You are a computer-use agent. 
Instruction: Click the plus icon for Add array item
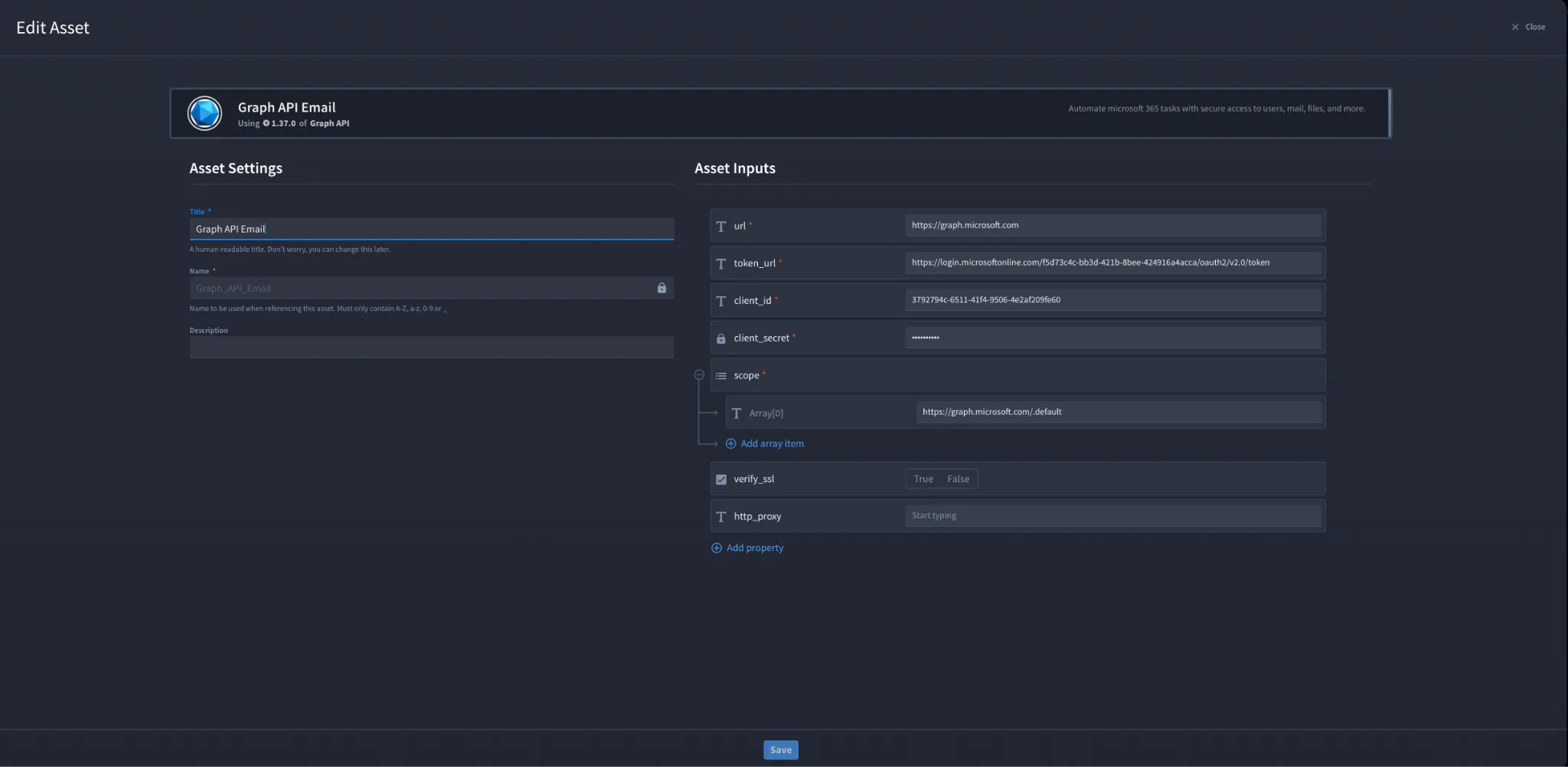pyautogui.click(x=730, y=444)
